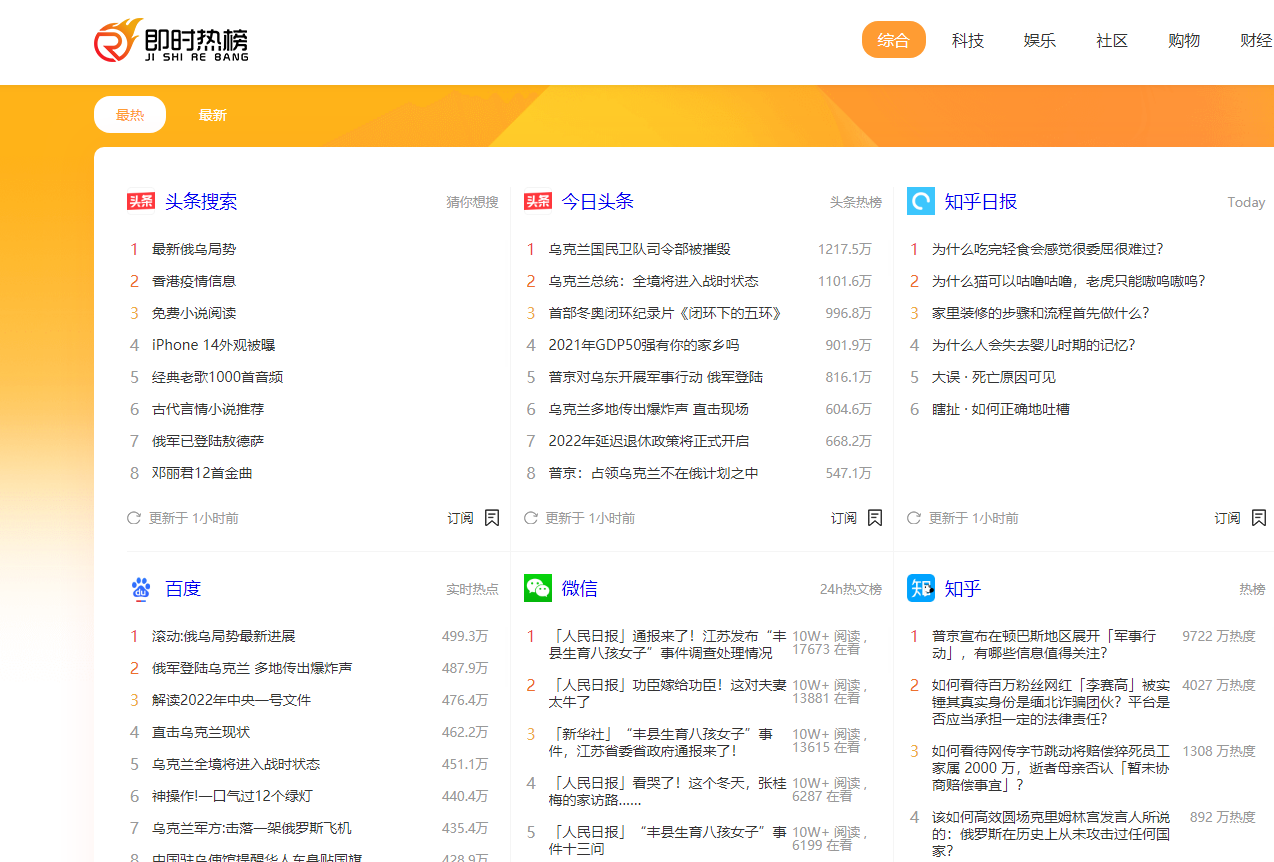Image resolution: width=1274 pixels, height=862 pixels.
Task: Subscribe via 订阅 in 今日头条 card
Action: [x=844, y=518]
